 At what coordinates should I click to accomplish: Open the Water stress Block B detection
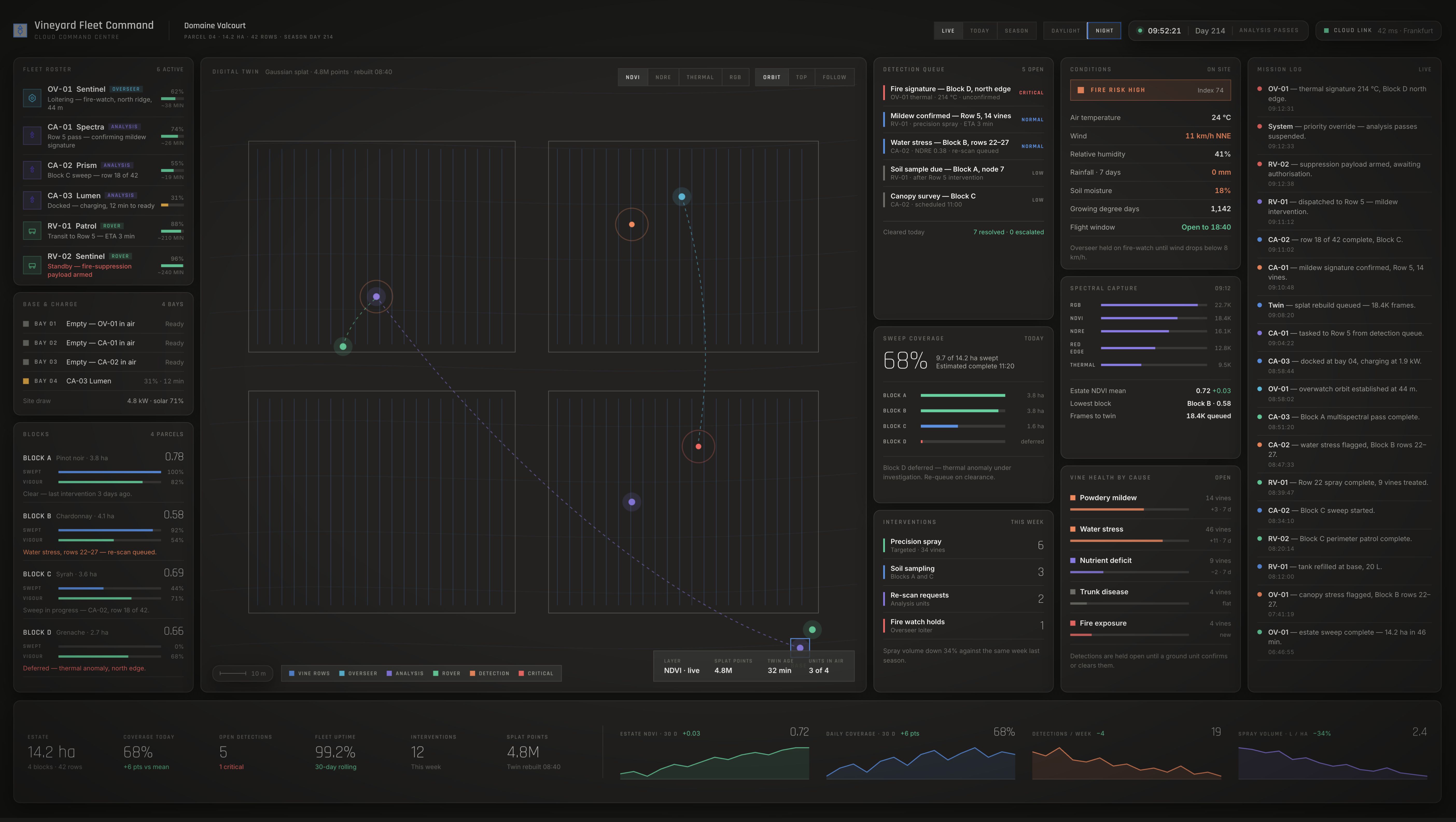click(x=963, y=146)
